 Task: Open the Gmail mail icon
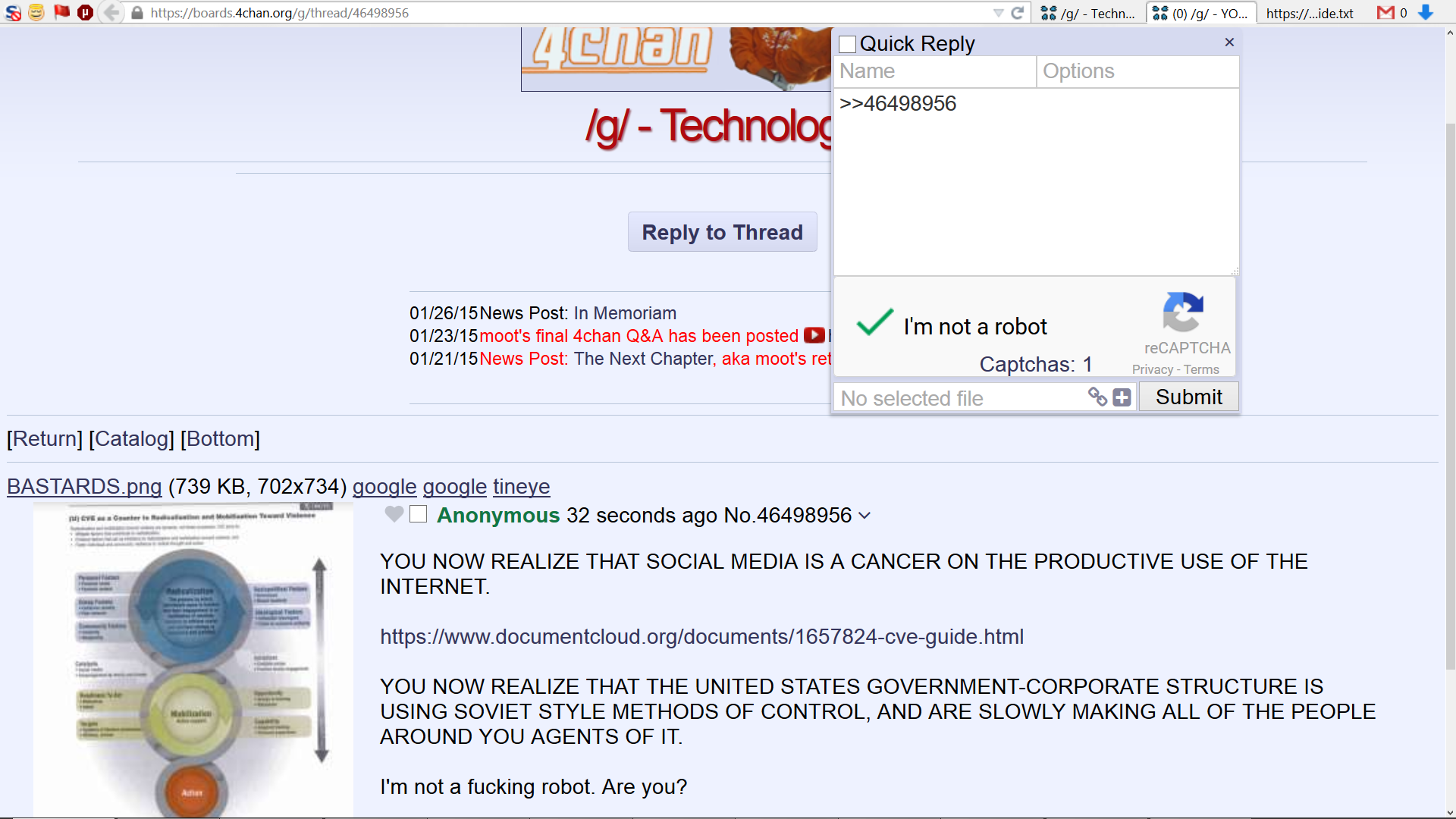(x=1385, y=13)
